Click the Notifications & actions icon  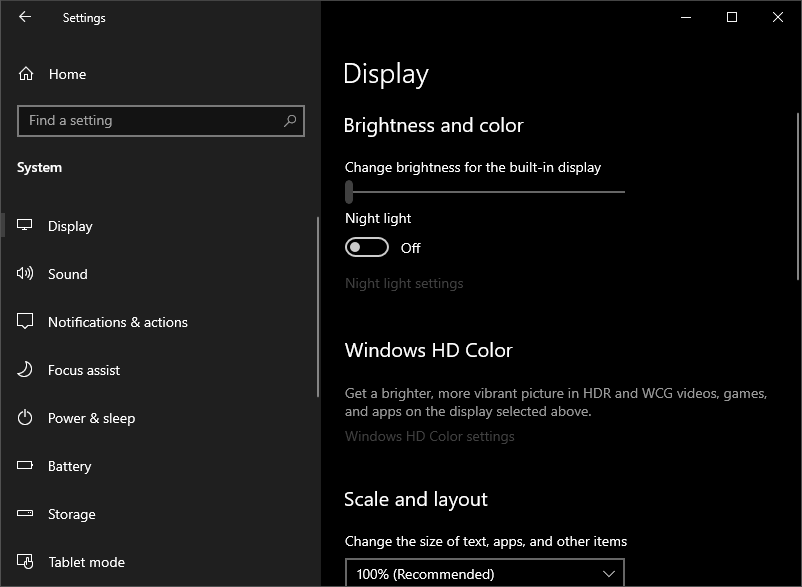[26, 322]
